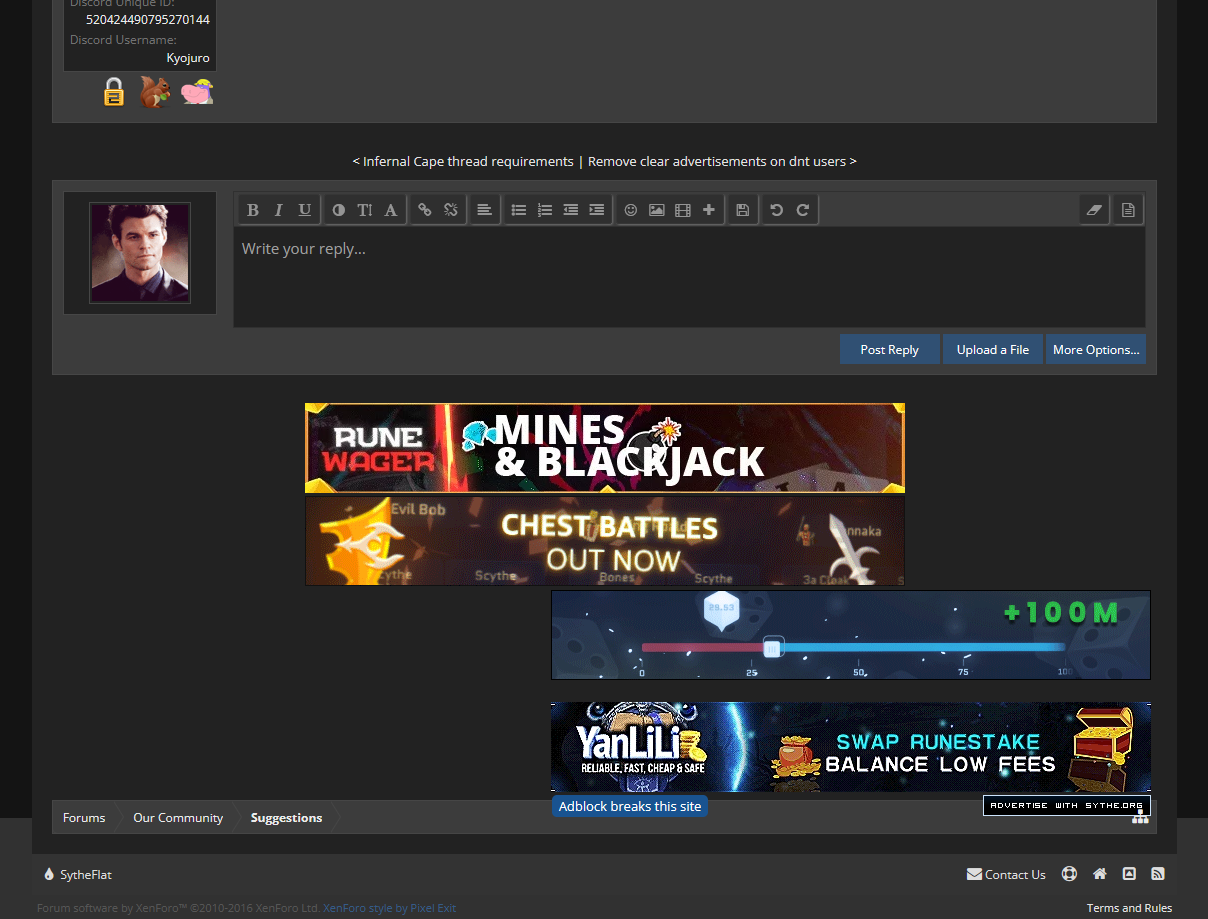Image resolution: width=1208 pixels, height=919 pixels.
Task: Open the Insert plus menu
Action: (709, 210)
